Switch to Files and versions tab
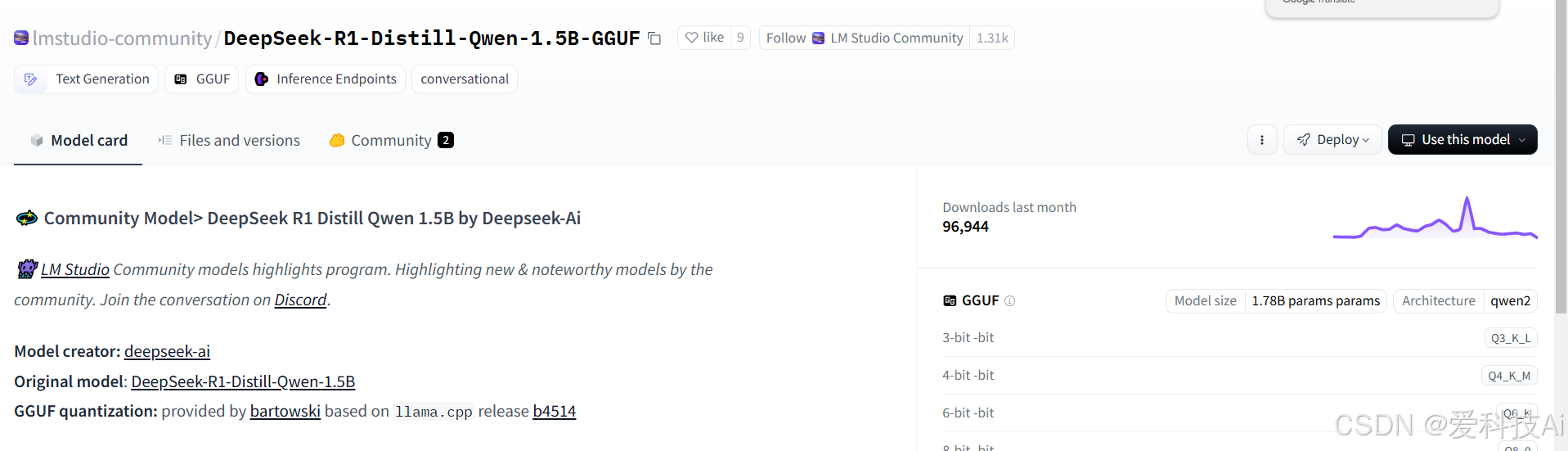The height and width of the screenshot is (451, 1568). (229, 141)
